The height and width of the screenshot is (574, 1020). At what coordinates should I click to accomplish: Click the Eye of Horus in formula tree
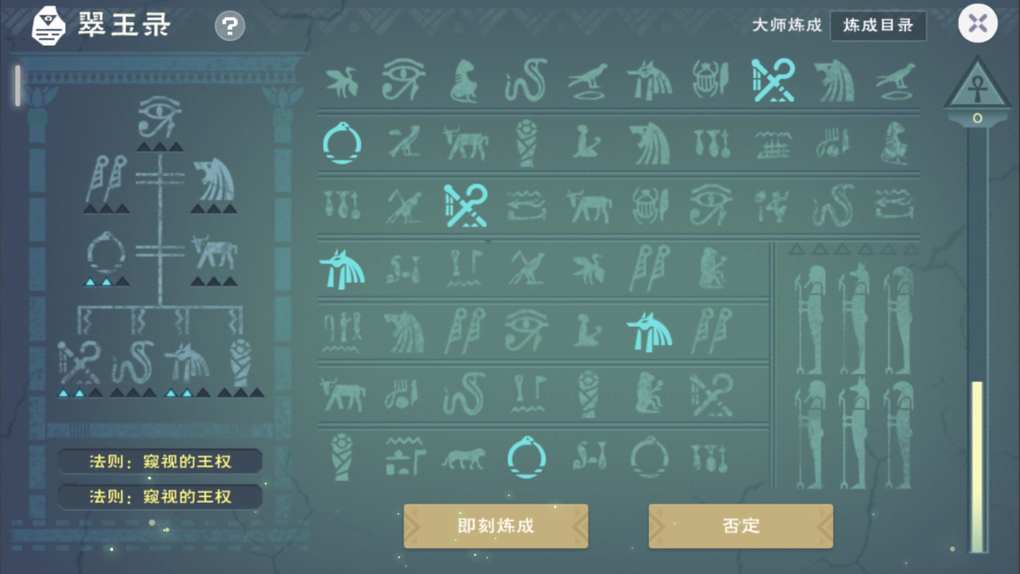[159, 117]
